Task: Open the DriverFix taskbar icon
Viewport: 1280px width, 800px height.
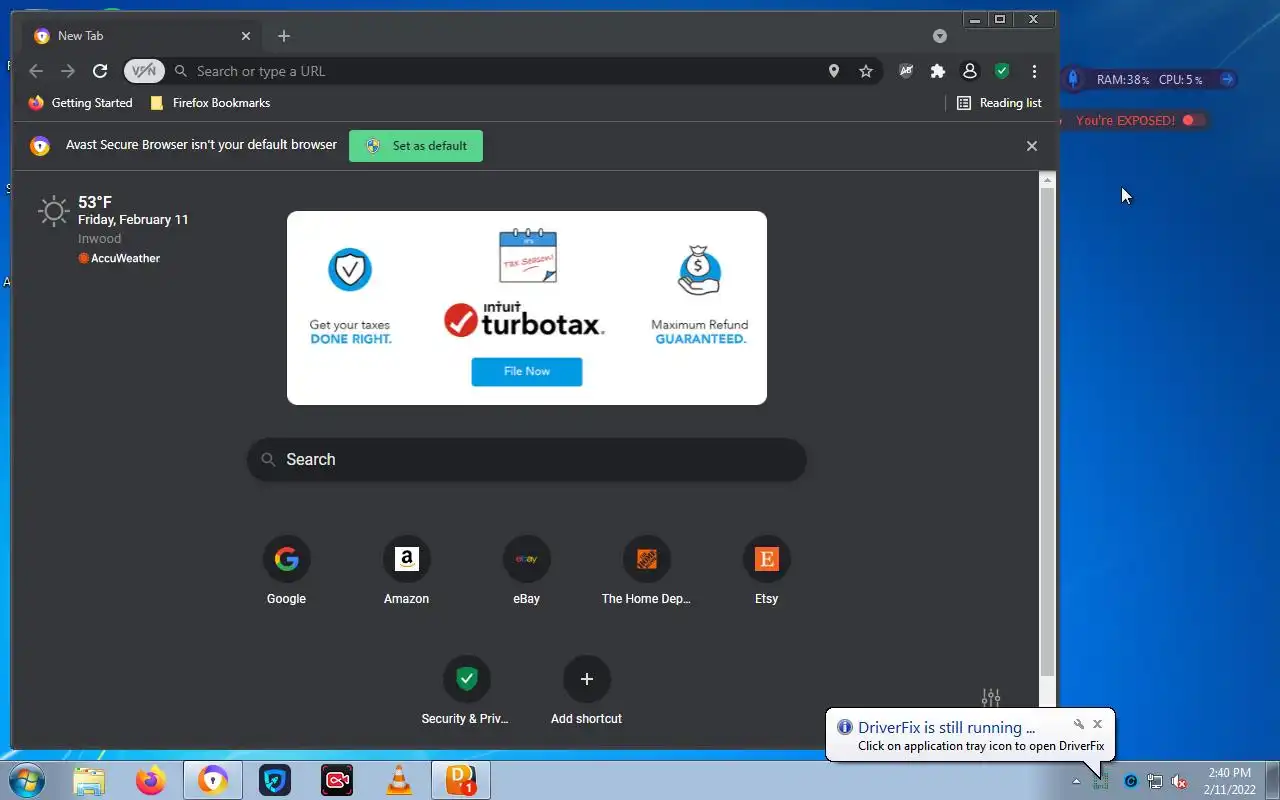Action: click(461, 780)
